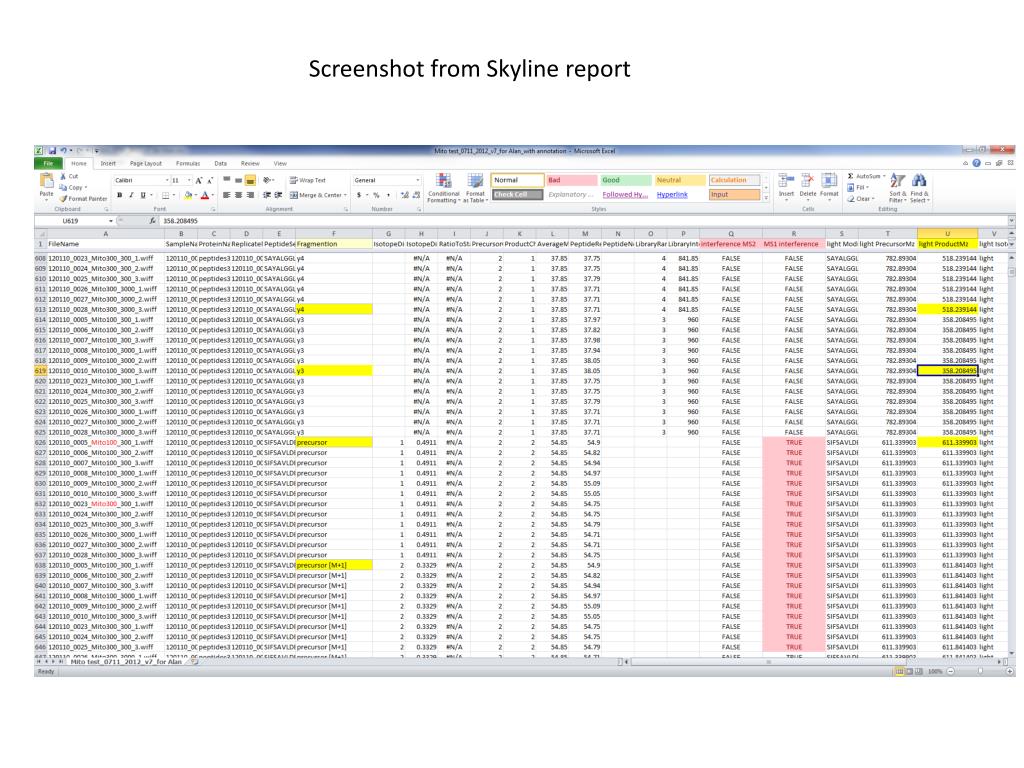Click the Find & Select binoculars icon
Viewport: 1024px width, 768px height.
pos(919,181)
